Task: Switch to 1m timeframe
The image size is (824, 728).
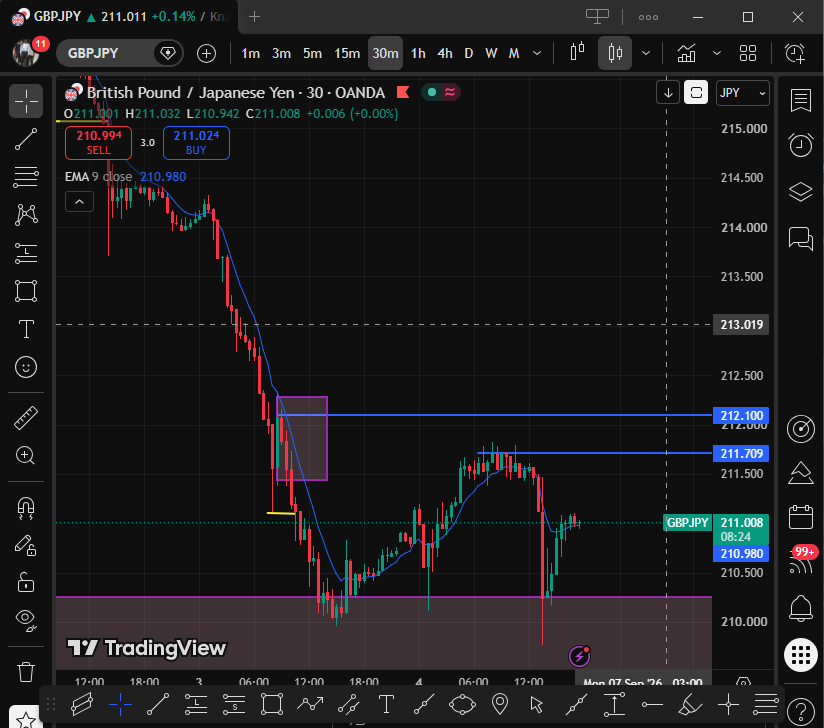Action: (x=250, y=53)
